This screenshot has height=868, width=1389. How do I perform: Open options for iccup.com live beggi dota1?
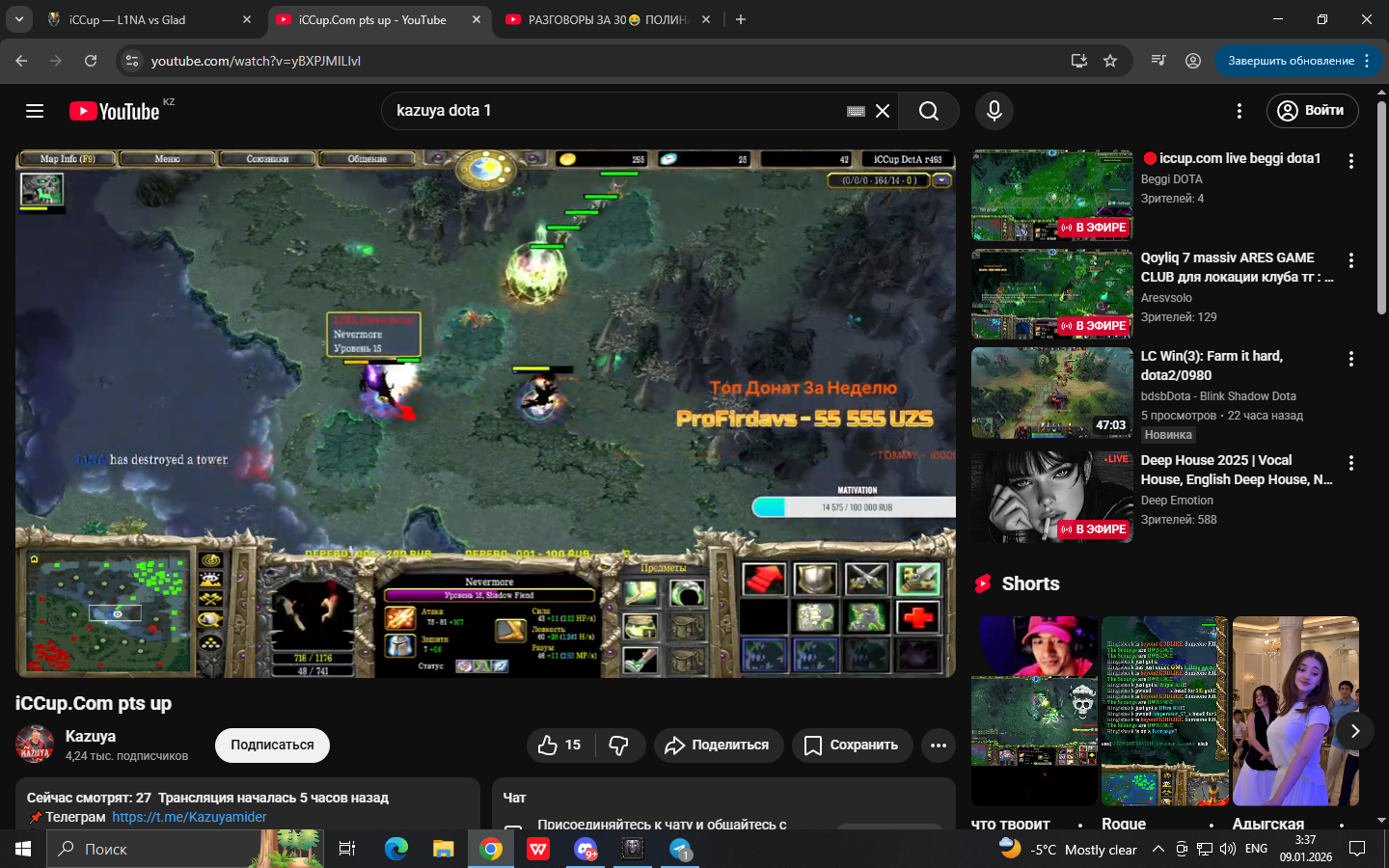pyautogui.click(x=1350, y=161)
